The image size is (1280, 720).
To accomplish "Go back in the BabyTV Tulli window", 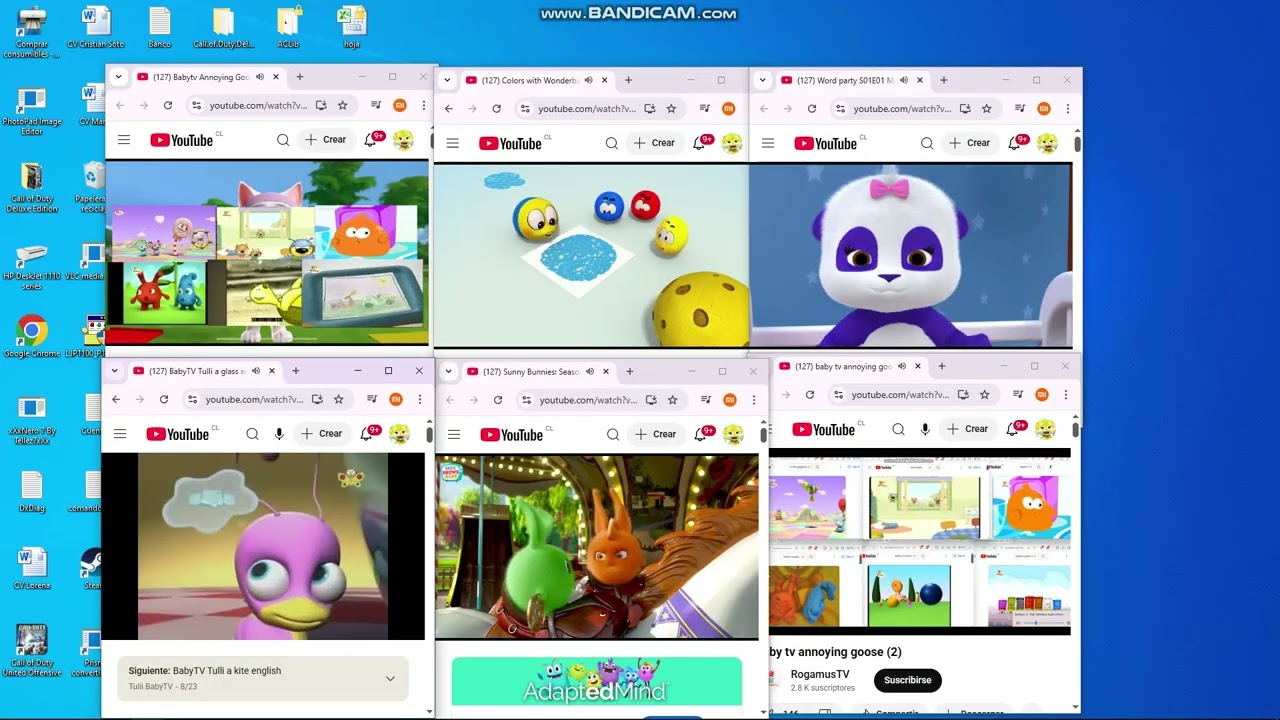I will [x=116, y=399].
